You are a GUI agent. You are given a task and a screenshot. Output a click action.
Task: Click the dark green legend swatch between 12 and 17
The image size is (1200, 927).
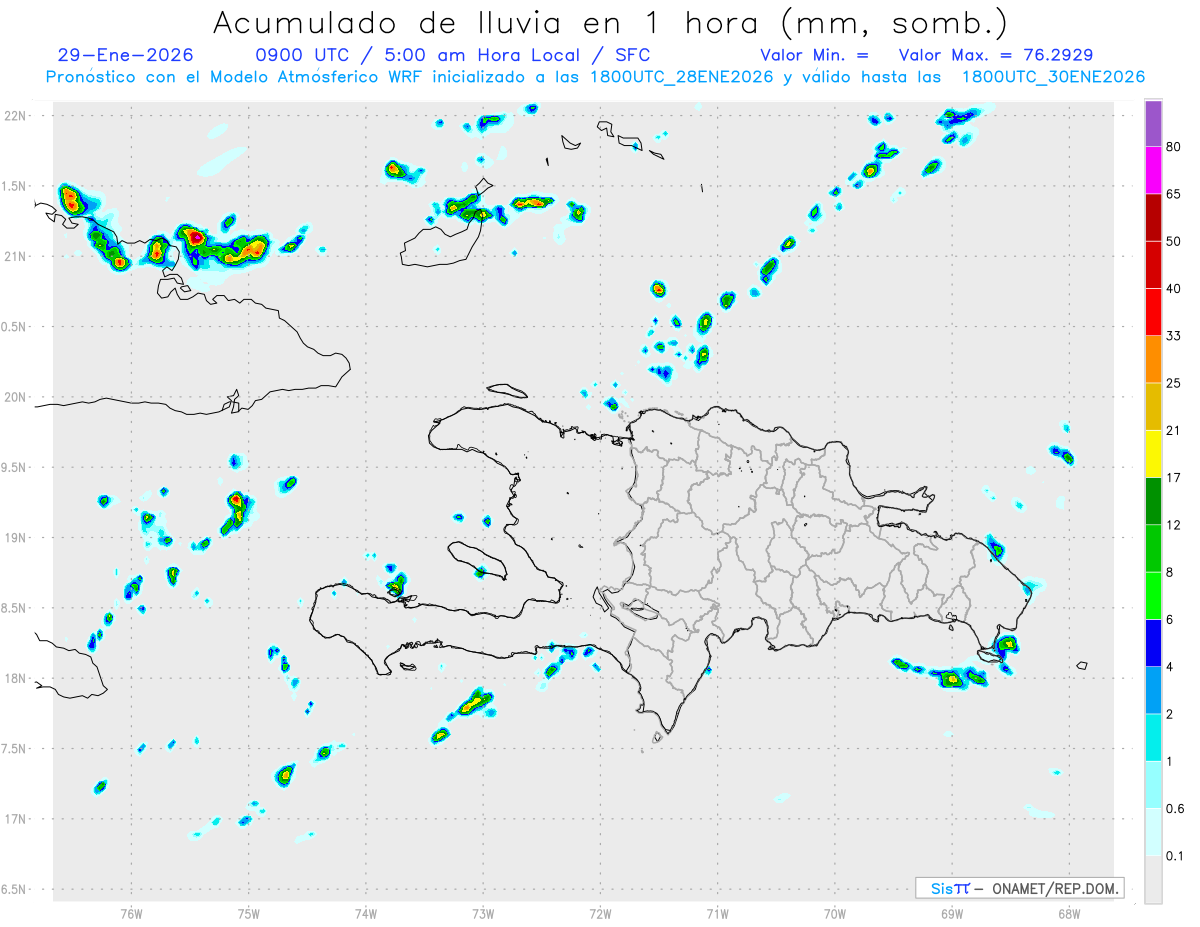(1153, 501)
